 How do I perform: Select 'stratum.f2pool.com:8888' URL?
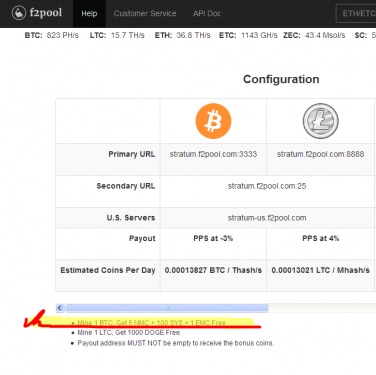[x=320, y=154]
